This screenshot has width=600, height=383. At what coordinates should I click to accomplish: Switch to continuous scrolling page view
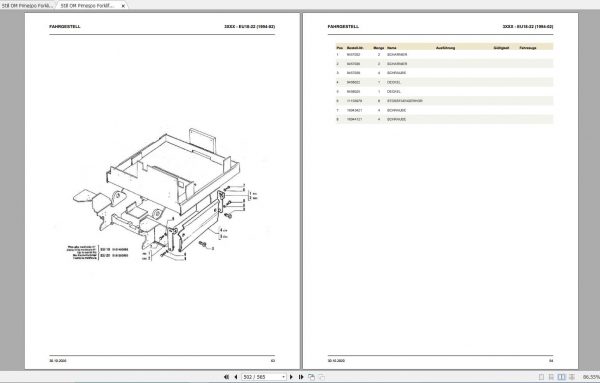pyautogui.click(x=551, y=377)
